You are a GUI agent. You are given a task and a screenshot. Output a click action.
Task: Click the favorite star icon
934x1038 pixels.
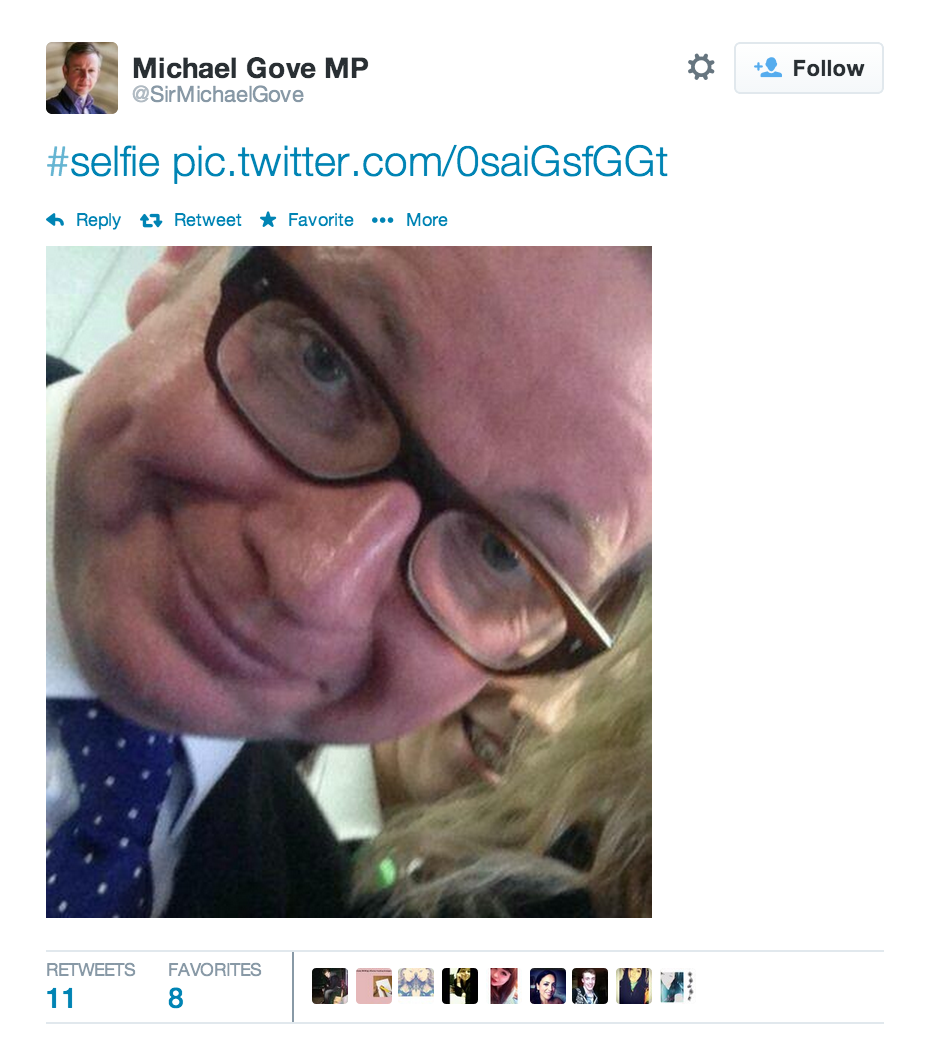tap(268, 219)
